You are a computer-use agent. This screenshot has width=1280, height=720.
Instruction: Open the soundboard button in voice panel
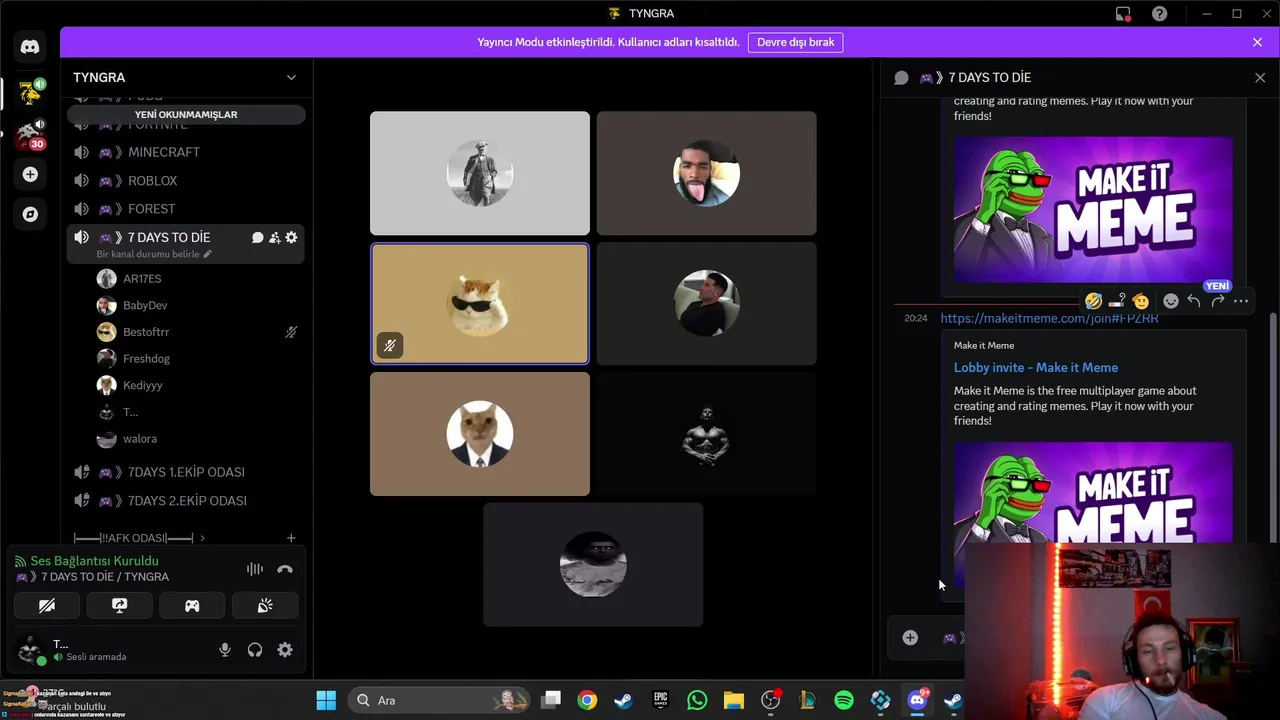point(265,605)
